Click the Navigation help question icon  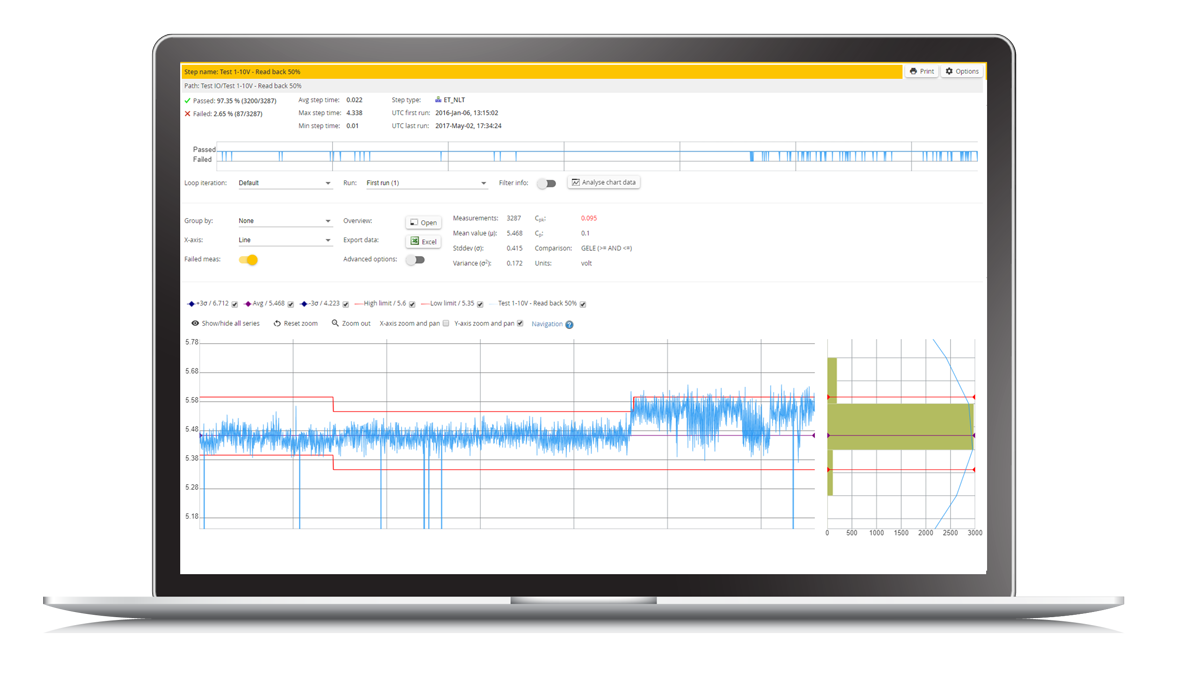[570, 325]
